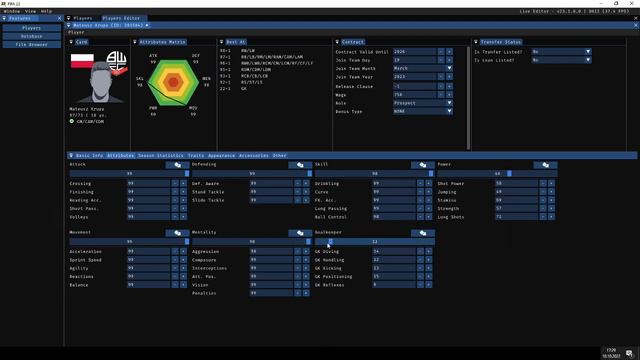Click the Contract panel vertical scrollbar
640x360 pixels.
click(x=468, y=98)
